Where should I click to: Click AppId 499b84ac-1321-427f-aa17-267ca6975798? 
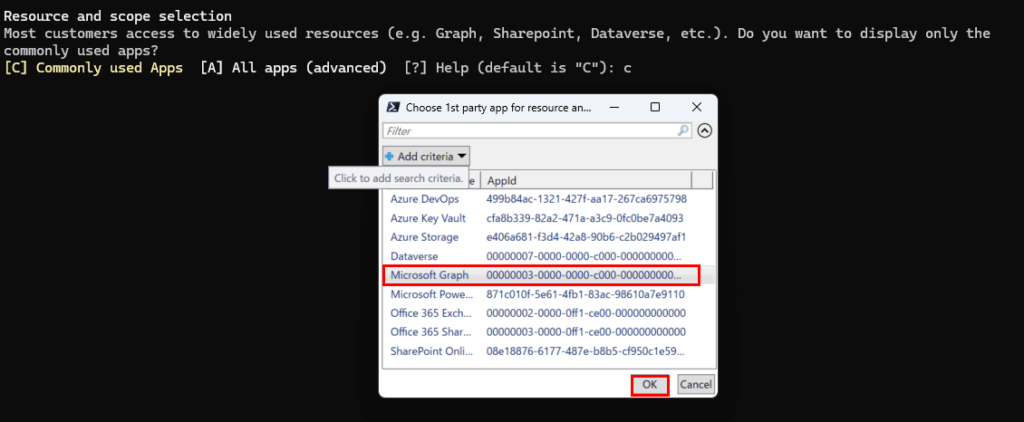tap(586, 199)
